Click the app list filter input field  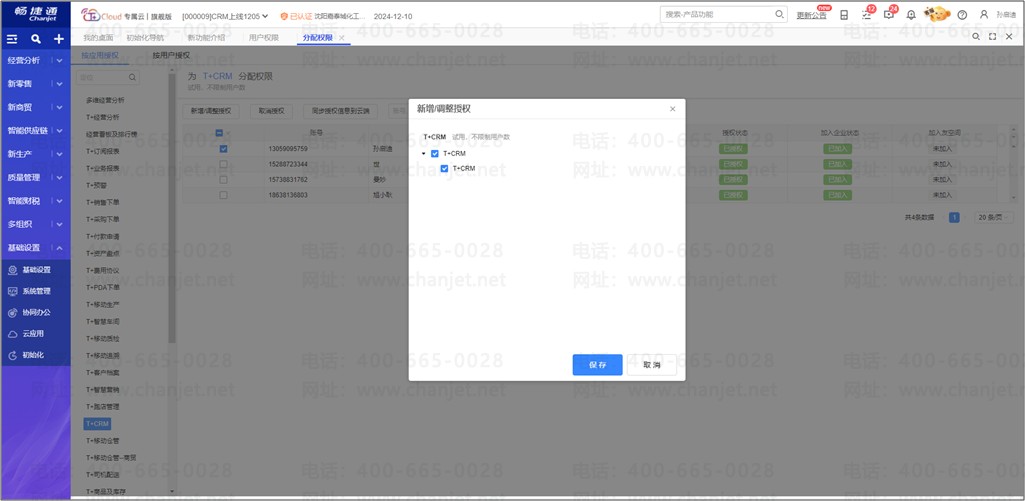coord(108,77)
